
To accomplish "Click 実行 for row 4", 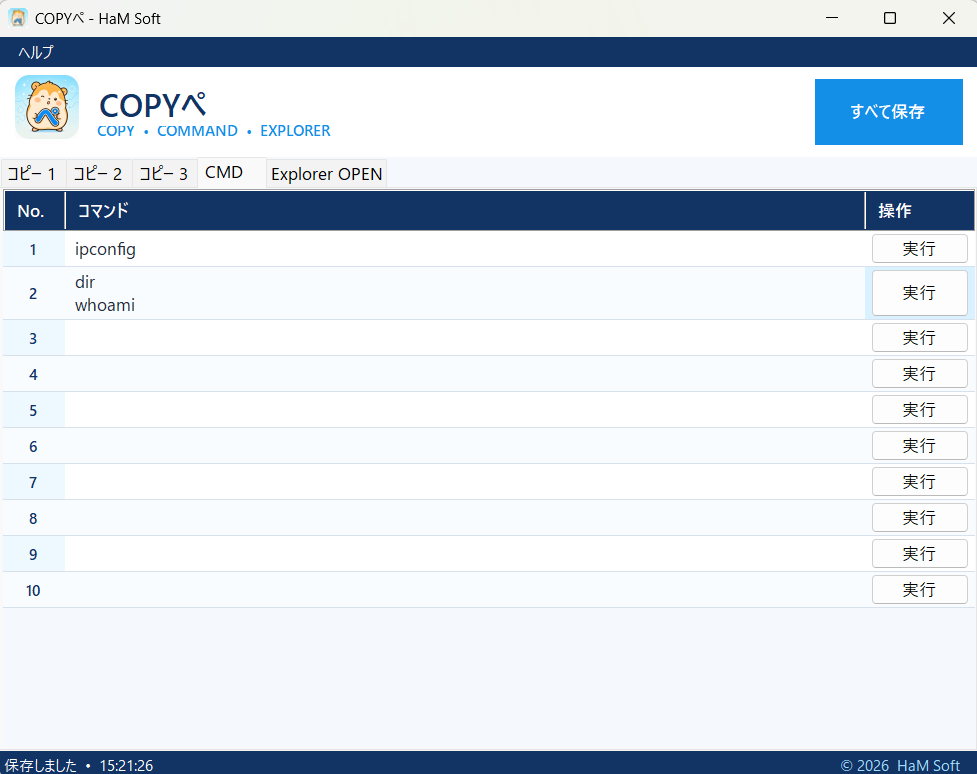I will pos(919,374).
